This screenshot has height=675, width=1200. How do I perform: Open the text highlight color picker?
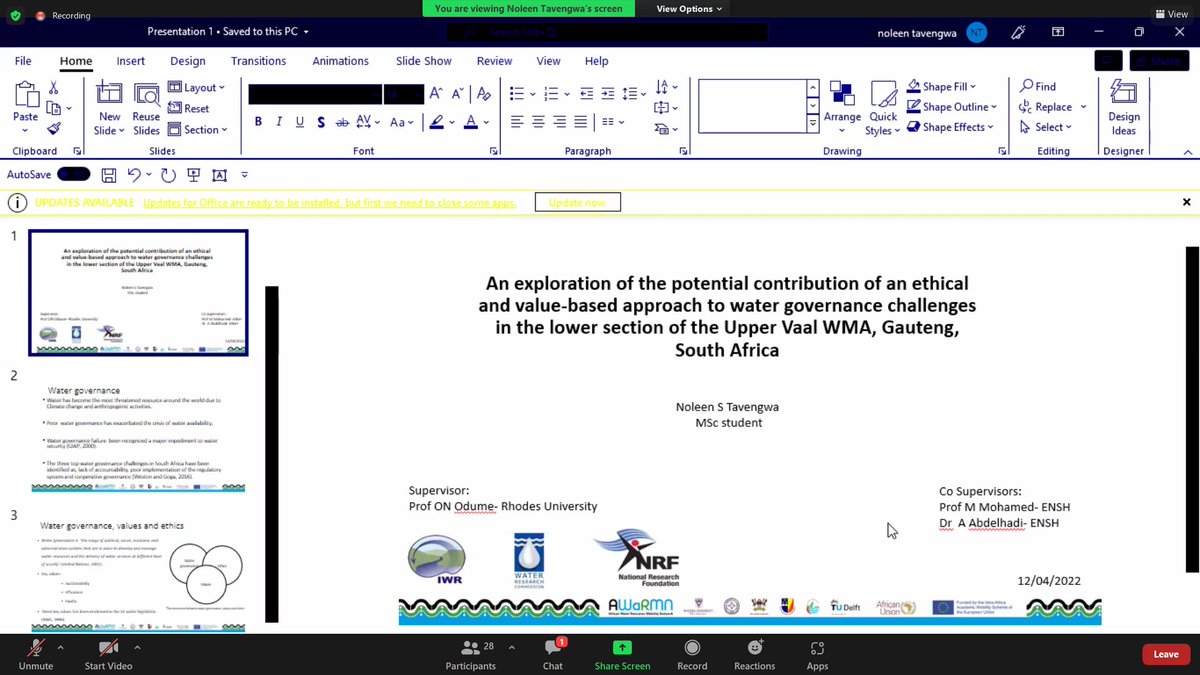437,122
